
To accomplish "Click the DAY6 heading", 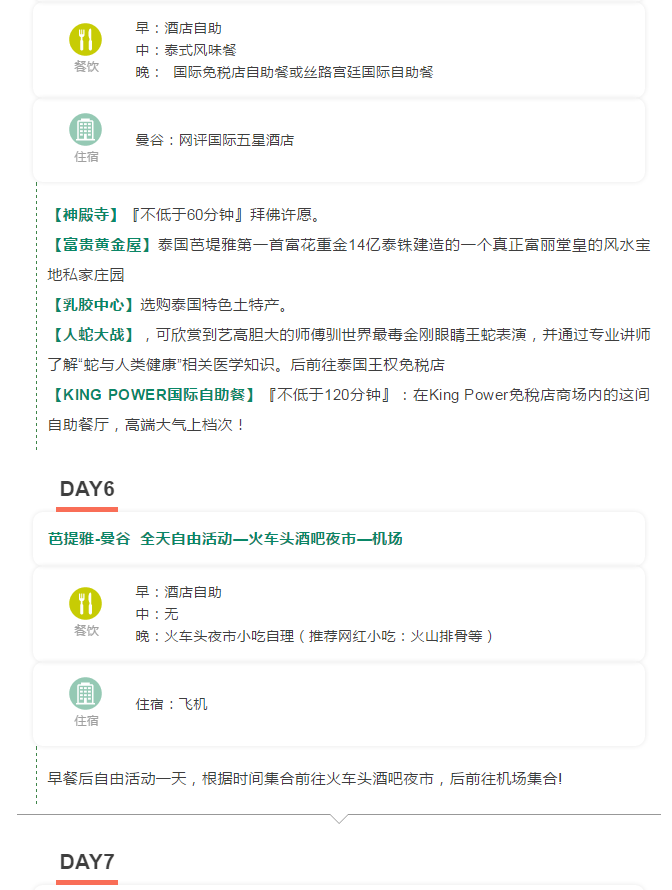I will tap(87, 489).
